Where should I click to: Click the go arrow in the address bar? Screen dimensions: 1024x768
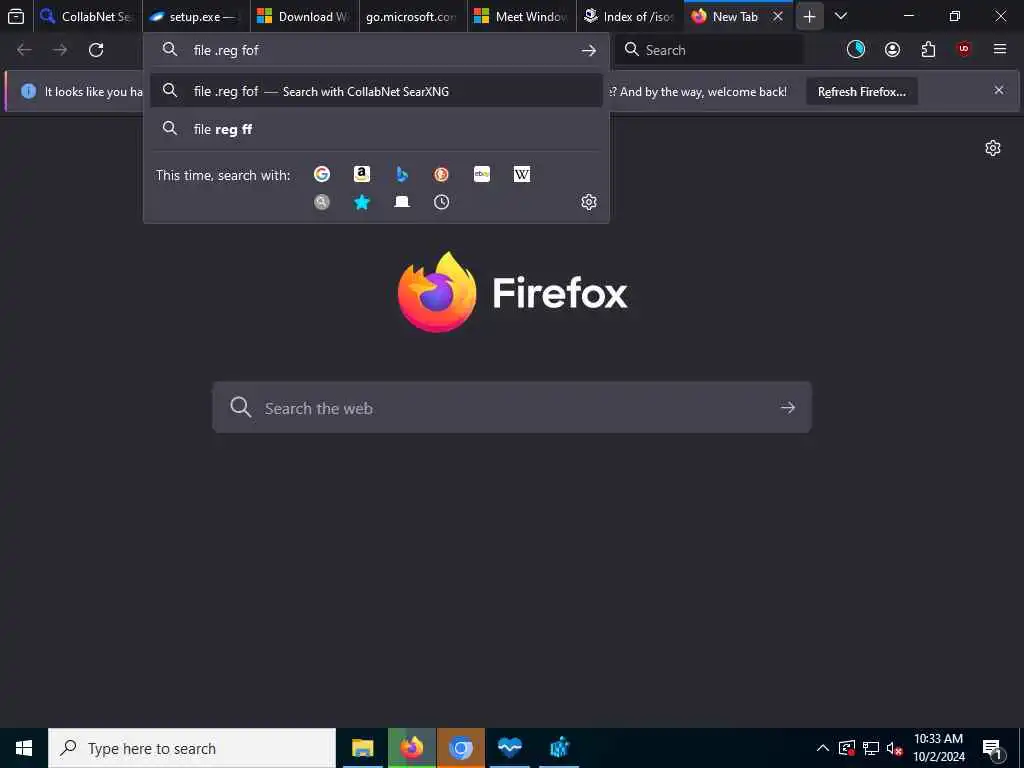[588, 50]
